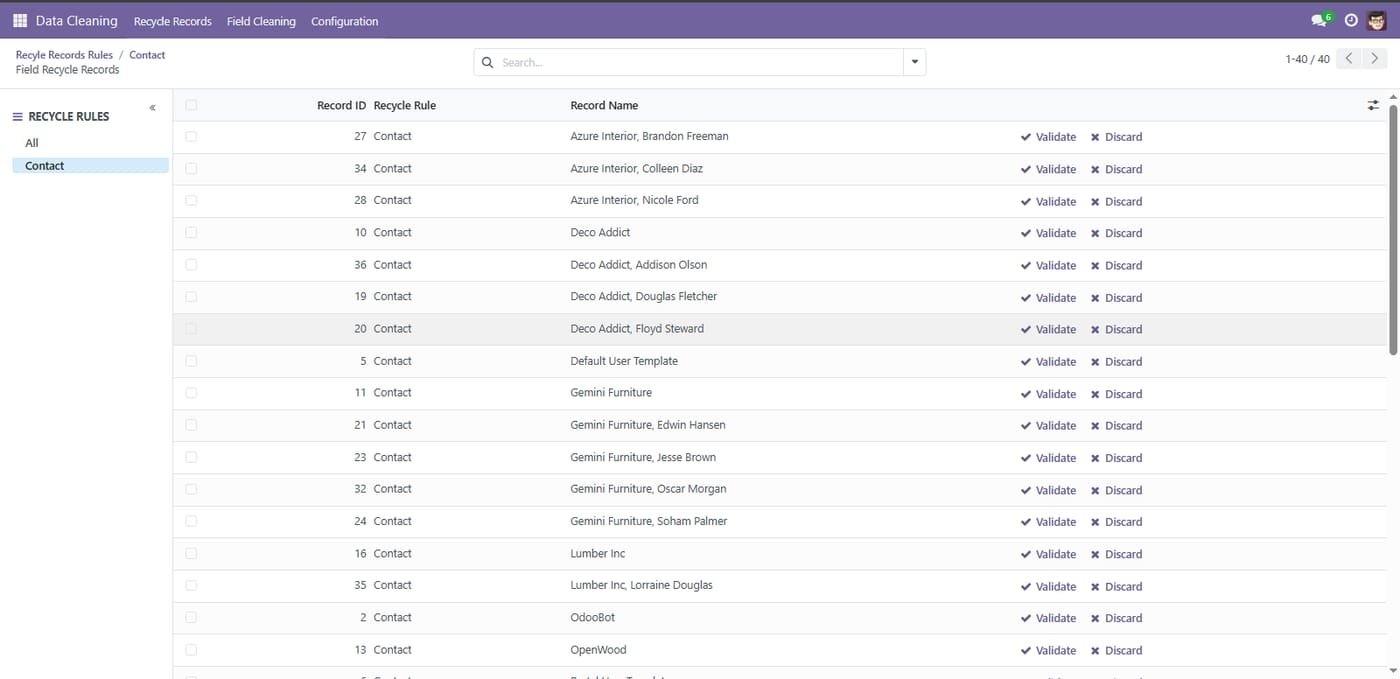Validate Gemini Furniture, Edwin Hansen record
Image resolution: width=1400 pixels, height=679 pixels.
pyautogui.click(x=1048, y=426)
